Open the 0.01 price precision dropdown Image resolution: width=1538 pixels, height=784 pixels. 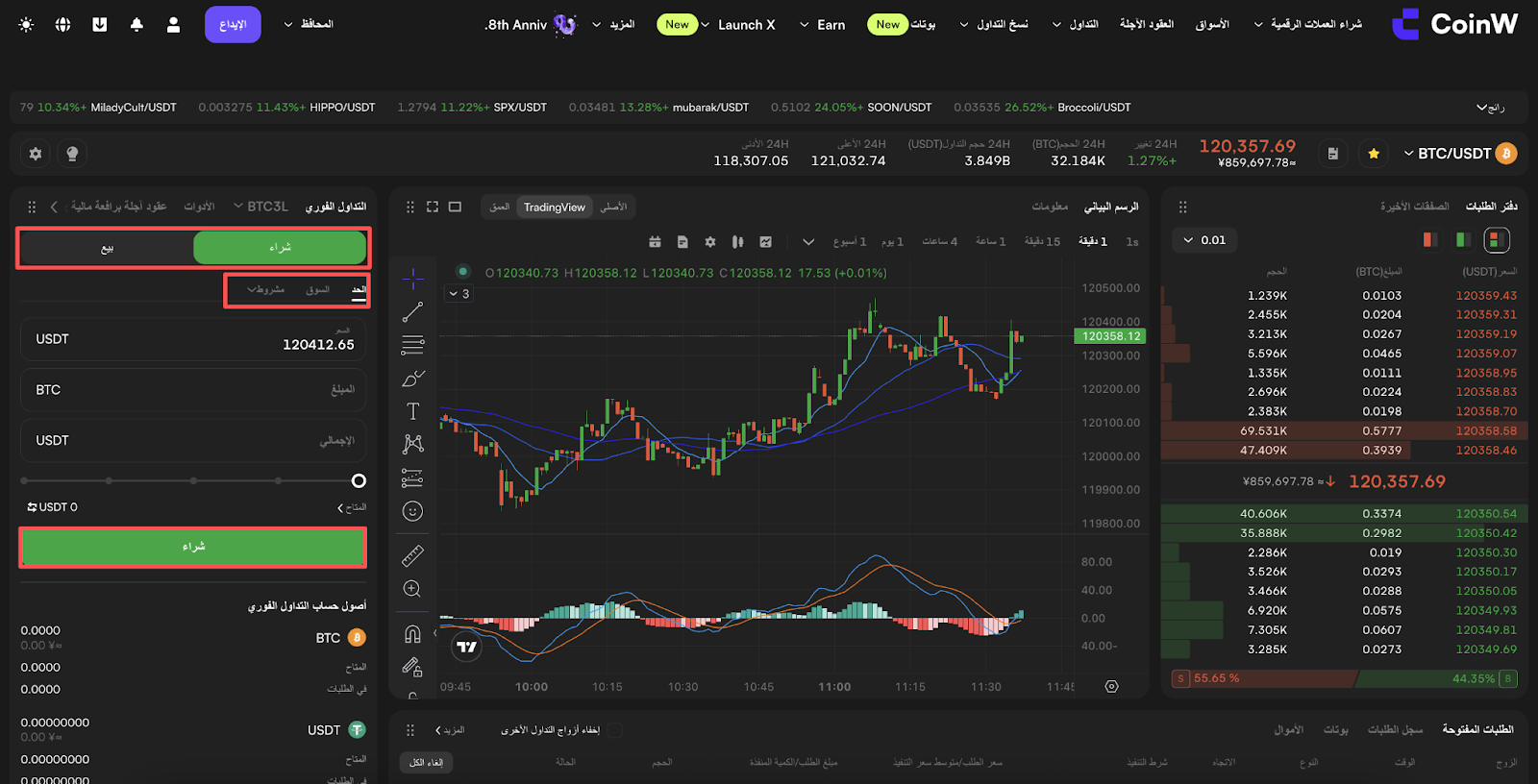(x=1204, y=240)
